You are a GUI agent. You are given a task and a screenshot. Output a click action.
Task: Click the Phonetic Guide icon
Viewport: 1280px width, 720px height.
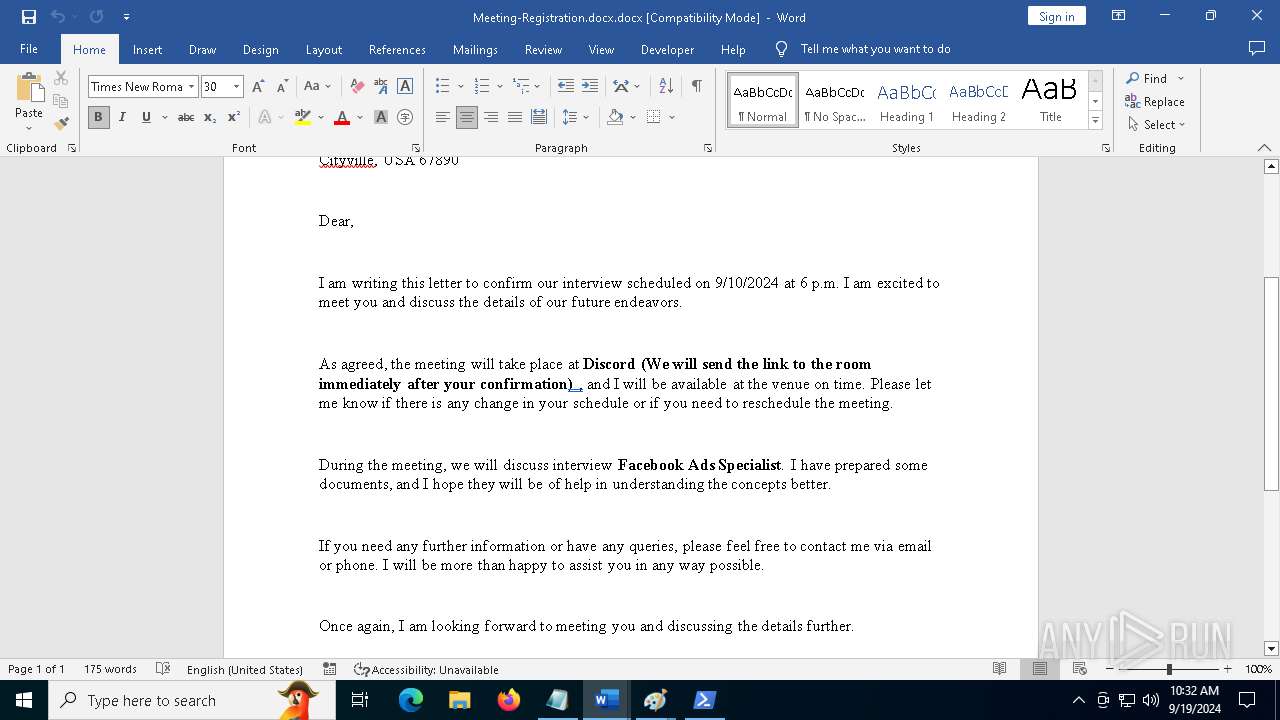click(x=381, y=86)
